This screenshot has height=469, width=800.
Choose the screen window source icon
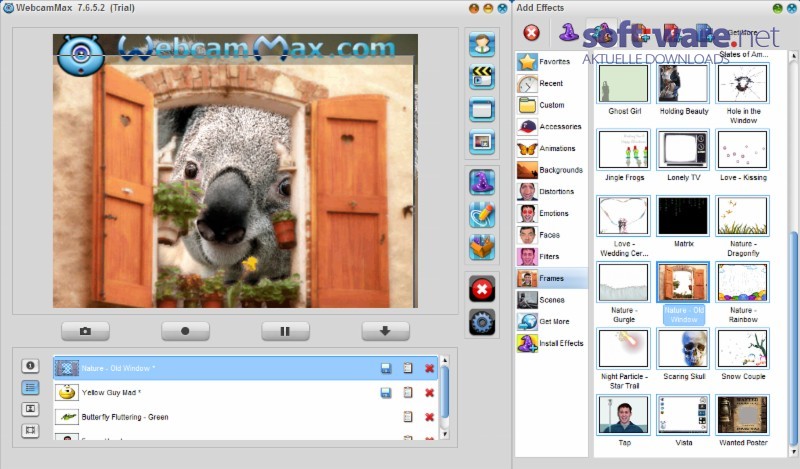[x=482, y=109]
